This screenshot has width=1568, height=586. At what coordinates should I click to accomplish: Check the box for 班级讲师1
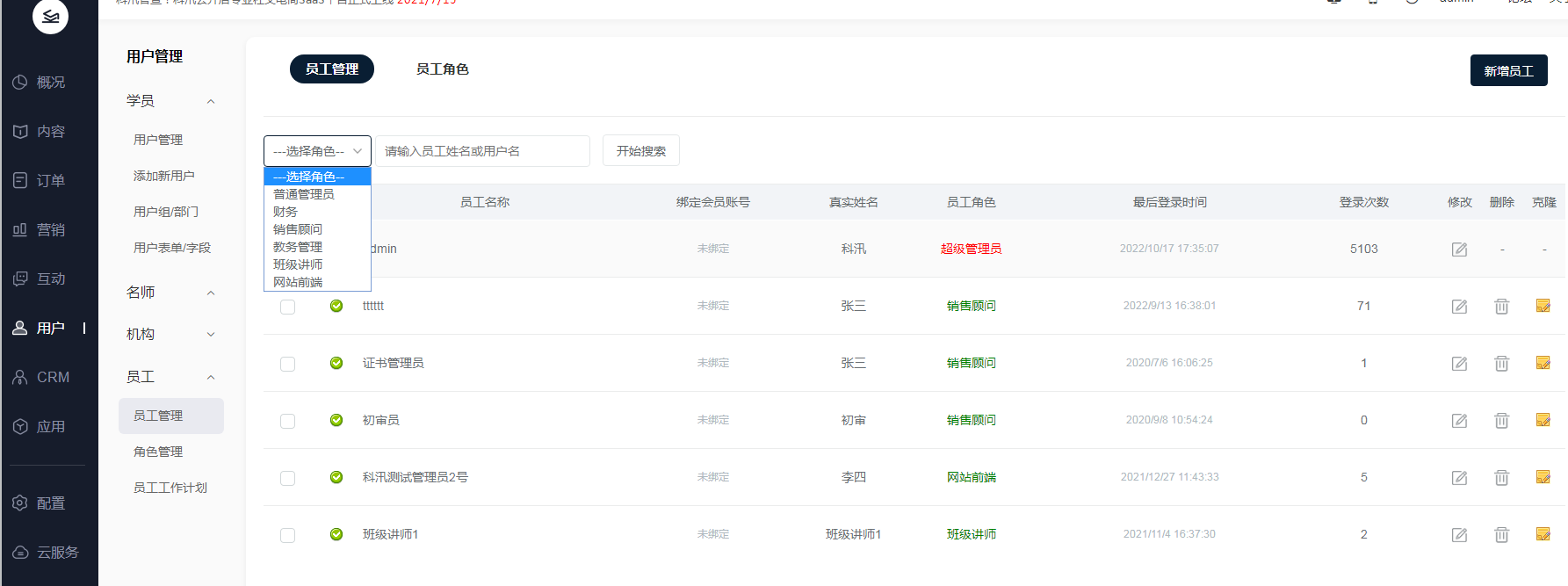[x=287, y=535]
